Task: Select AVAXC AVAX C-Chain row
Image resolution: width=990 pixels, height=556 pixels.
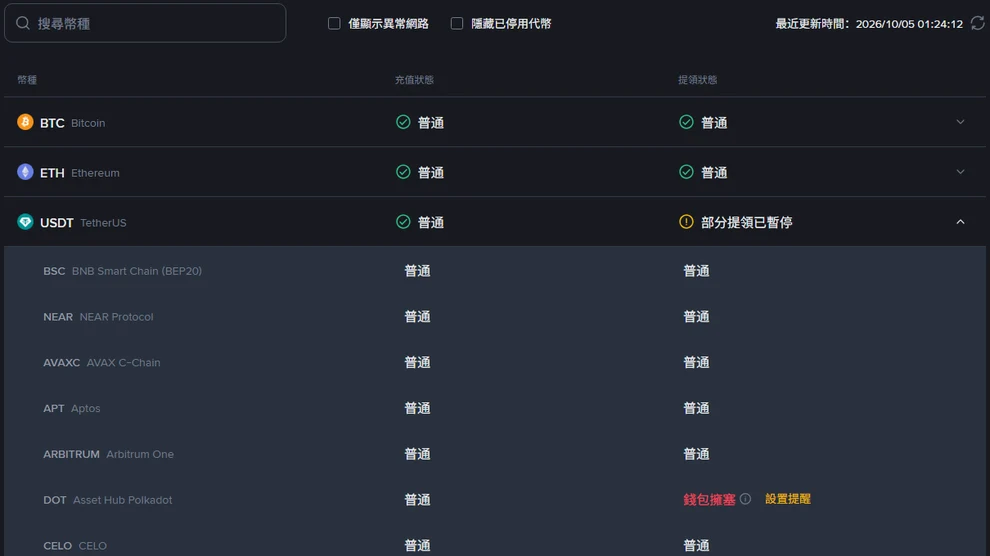Action: pyautogui.click(x=495, y=362)
